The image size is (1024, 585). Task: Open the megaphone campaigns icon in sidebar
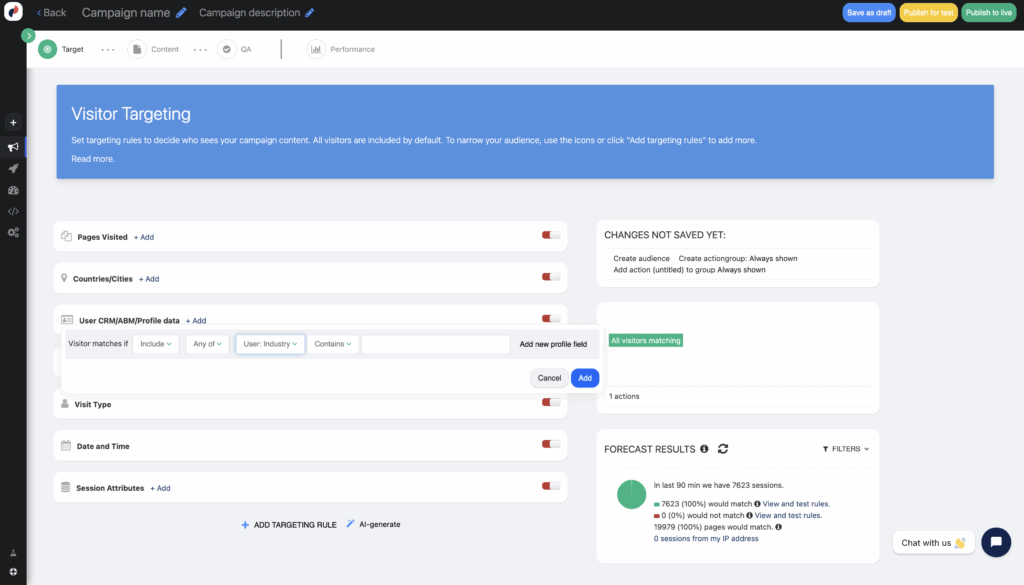tap(13, 146)
